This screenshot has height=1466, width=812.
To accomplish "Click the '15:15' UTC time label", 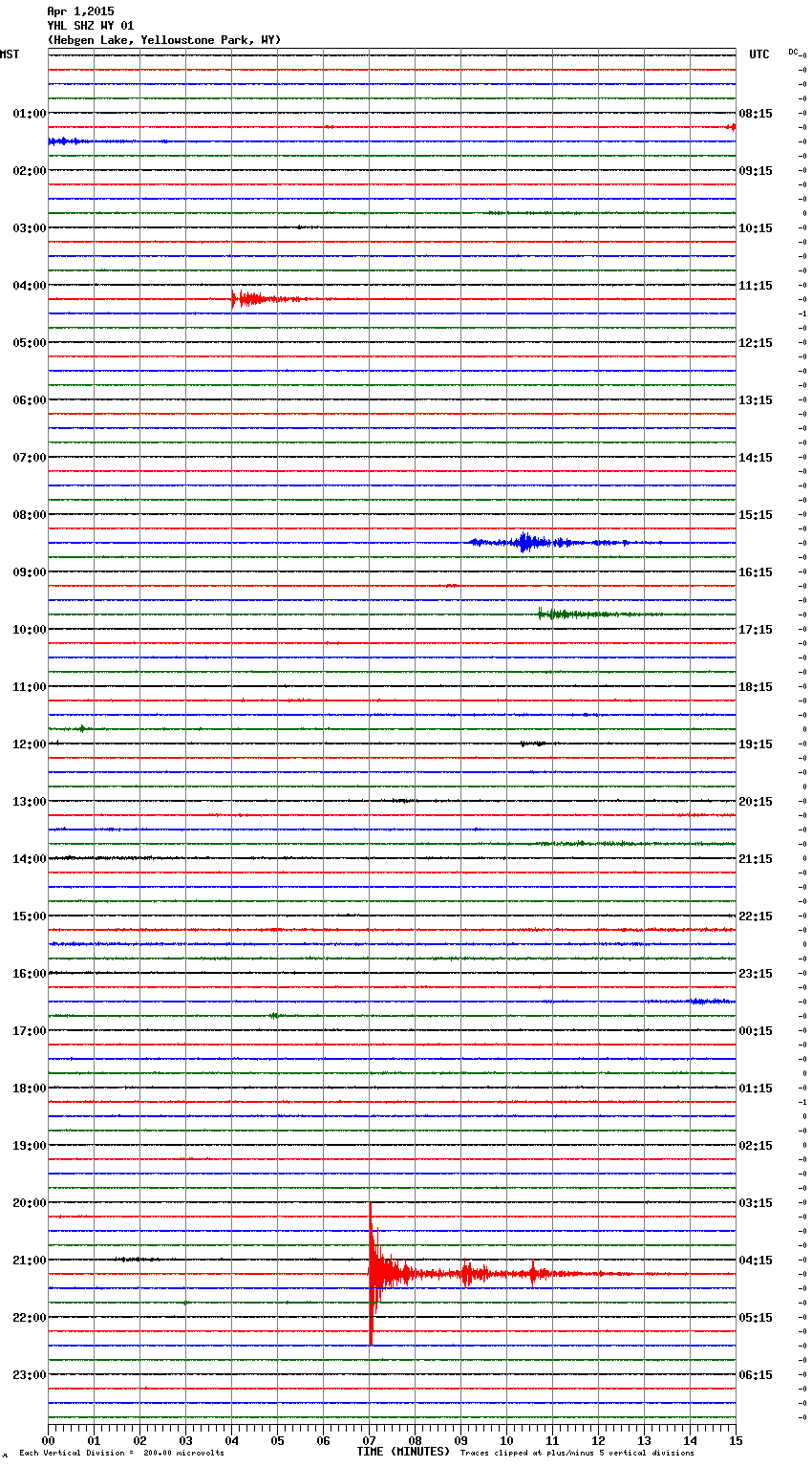I will point(756,515).
